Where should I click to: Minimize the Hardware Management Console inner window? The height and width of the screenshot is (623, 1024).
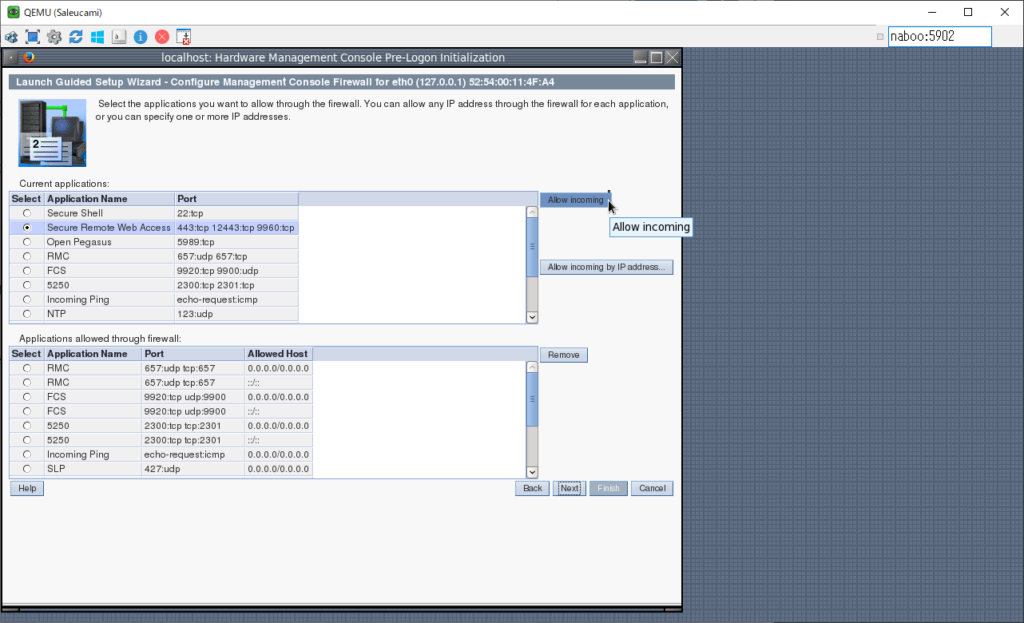(x=641, y=57)
